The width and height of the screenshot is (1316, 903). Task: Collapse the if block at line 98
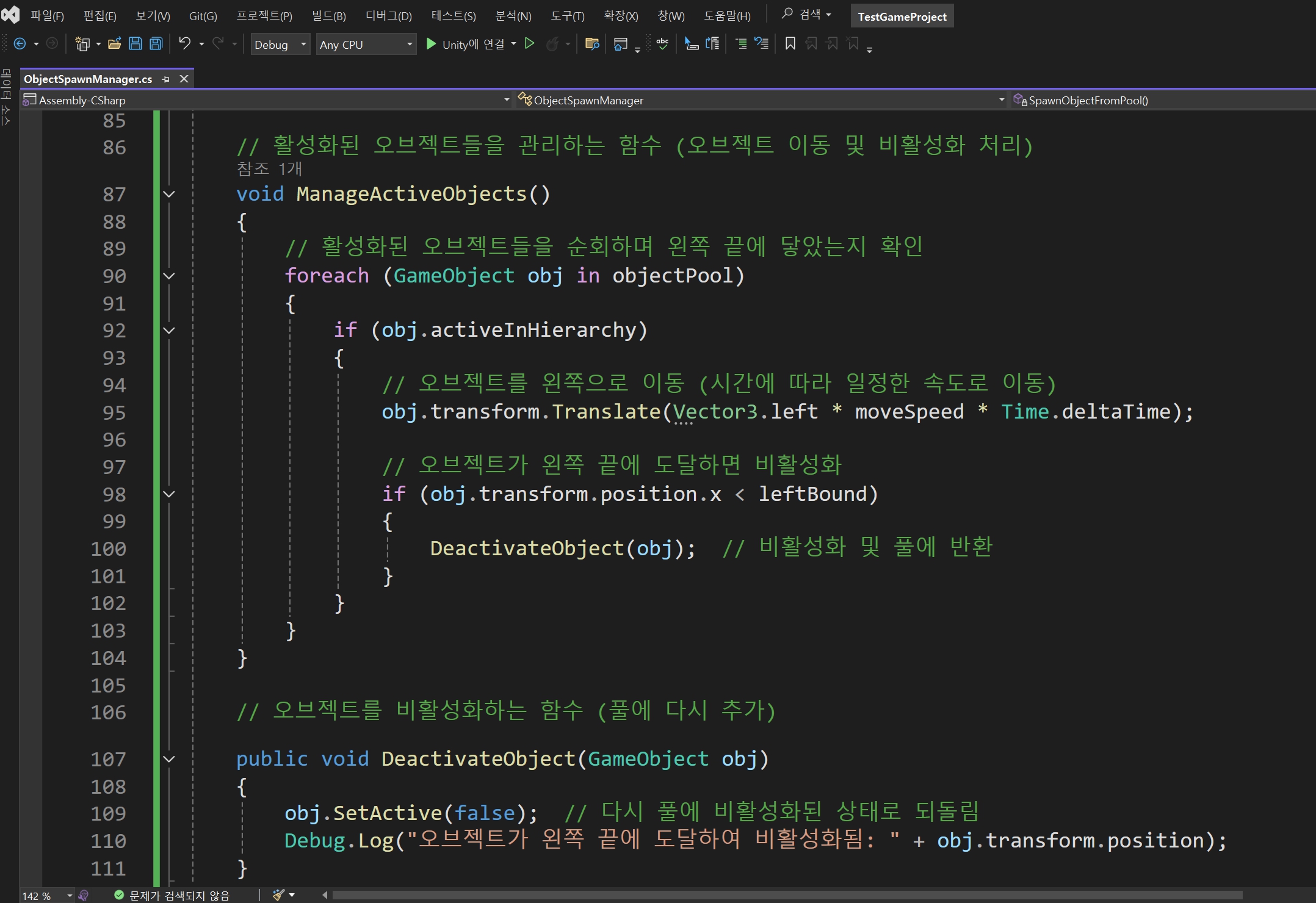click(169, 494)
